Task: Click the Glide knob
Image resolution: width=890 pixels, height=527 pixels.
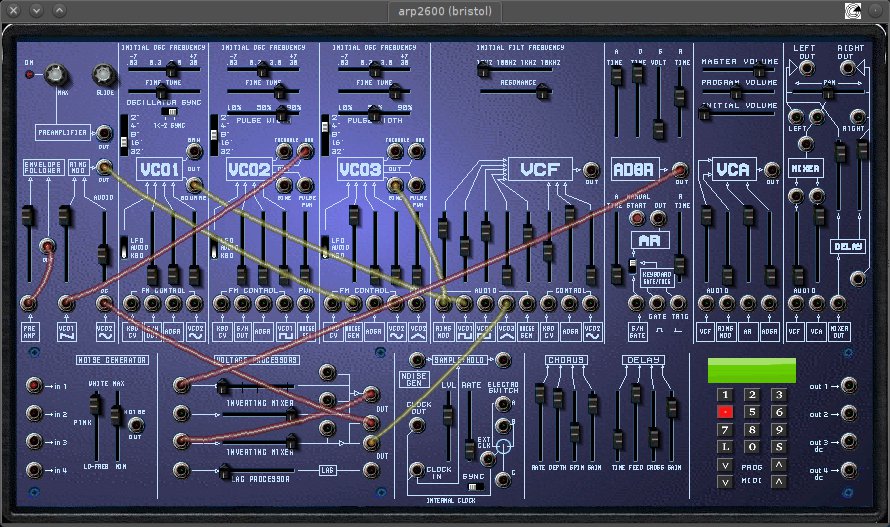Action: point(104,74)
